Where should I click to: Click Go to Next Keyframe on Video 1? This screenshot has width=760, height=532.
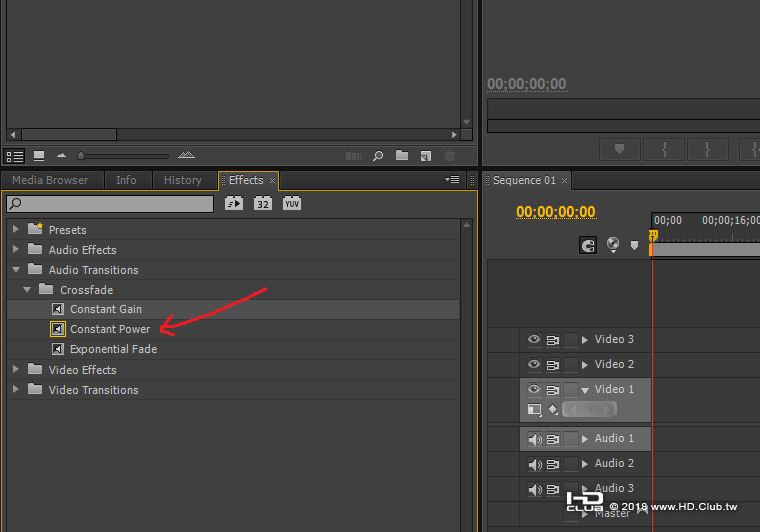pyautogui.click(x=607, y=409)
